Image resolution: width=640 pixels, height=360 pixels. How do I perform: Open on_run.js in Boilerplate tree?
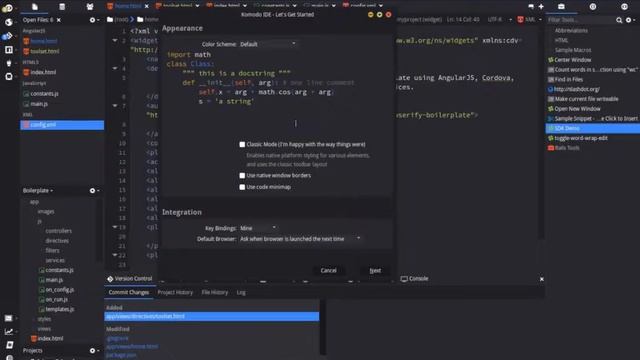(57, 300)
